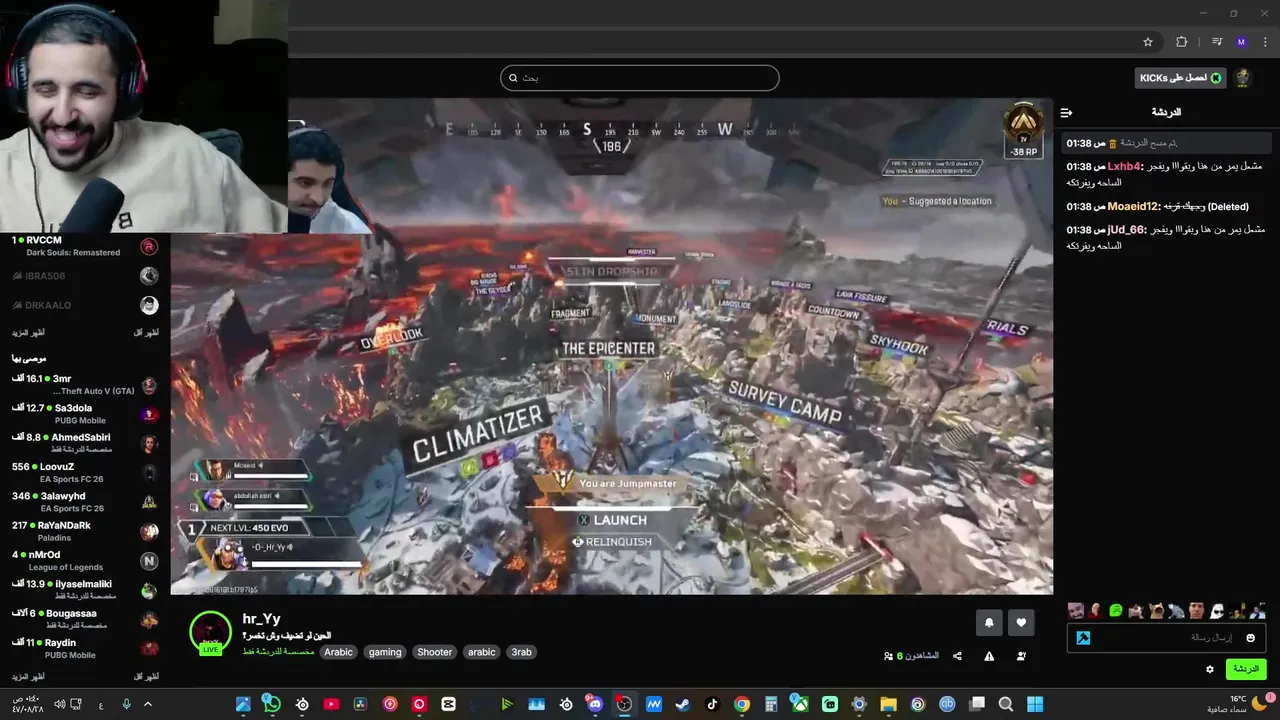This screenshot has width=1280, height=720.
Task: Open File Explorer from the taskbar
Action: (888, 704)
